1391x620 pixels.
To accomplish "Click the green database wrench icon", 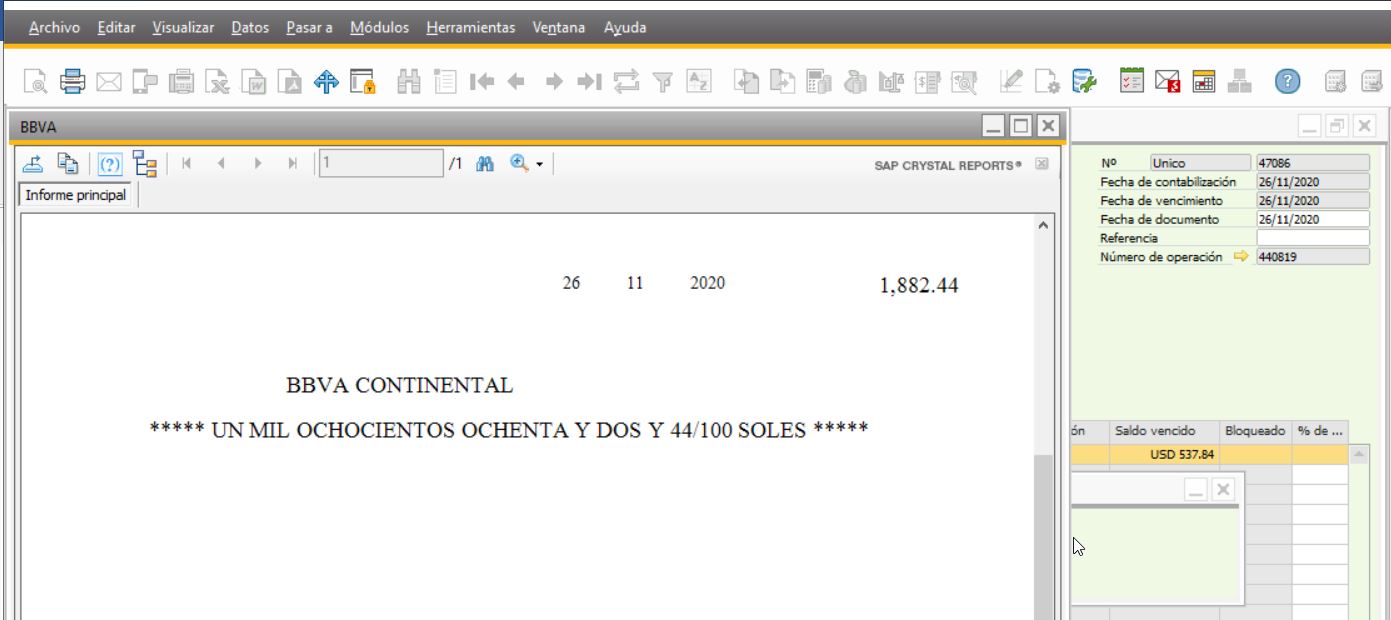I will click(1083, 81).
